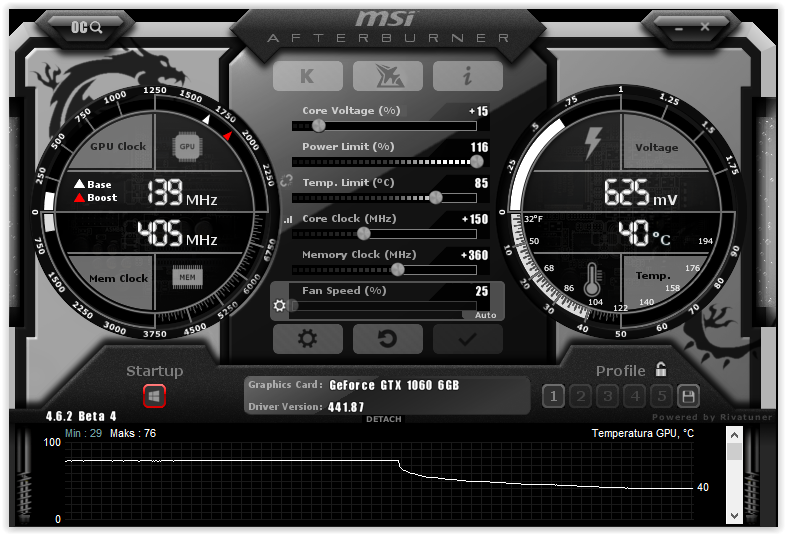Click the Memory Clock +360 value
786x535 pixels.
[474, 255]
